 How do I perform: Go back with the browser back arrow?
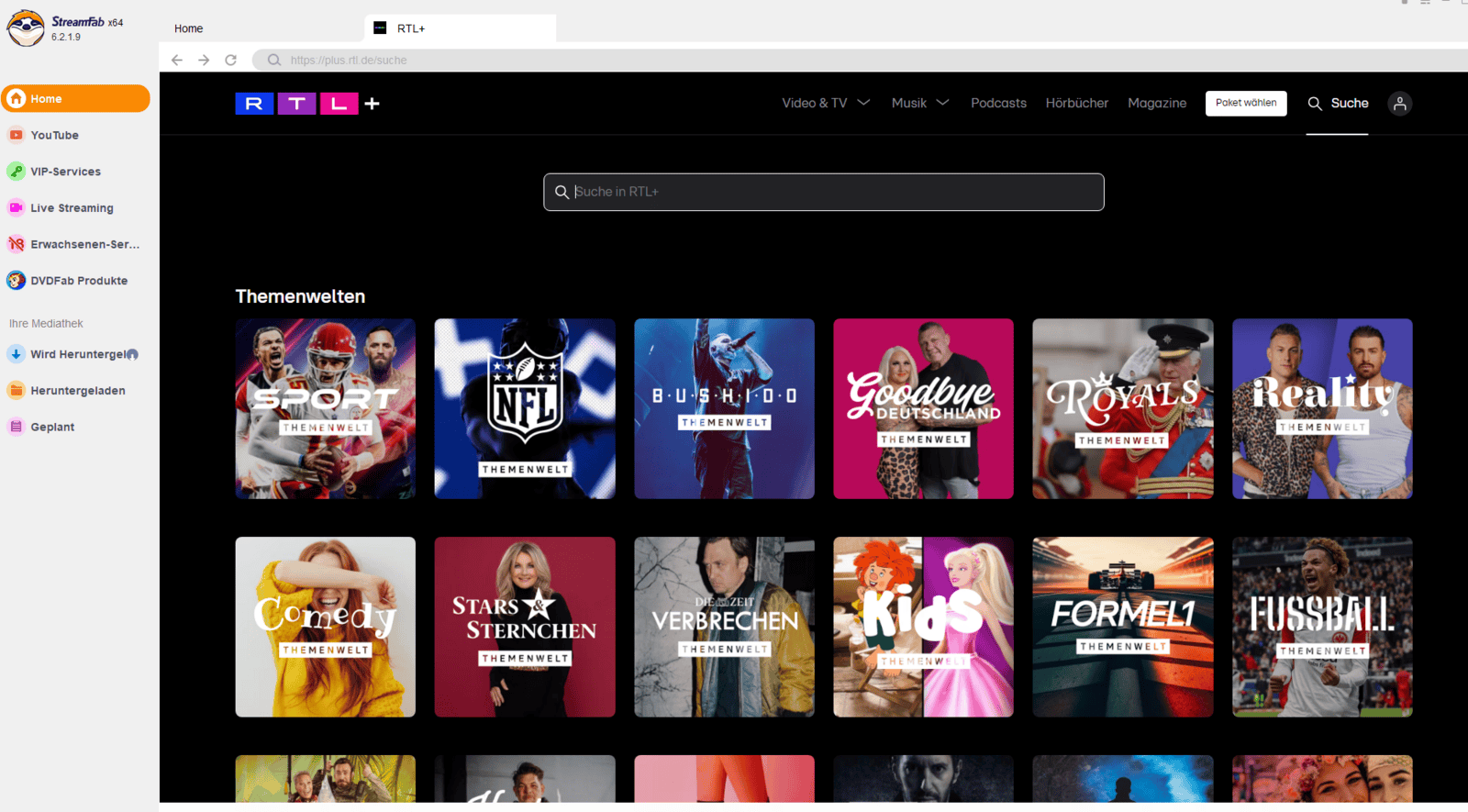[177, 60]
